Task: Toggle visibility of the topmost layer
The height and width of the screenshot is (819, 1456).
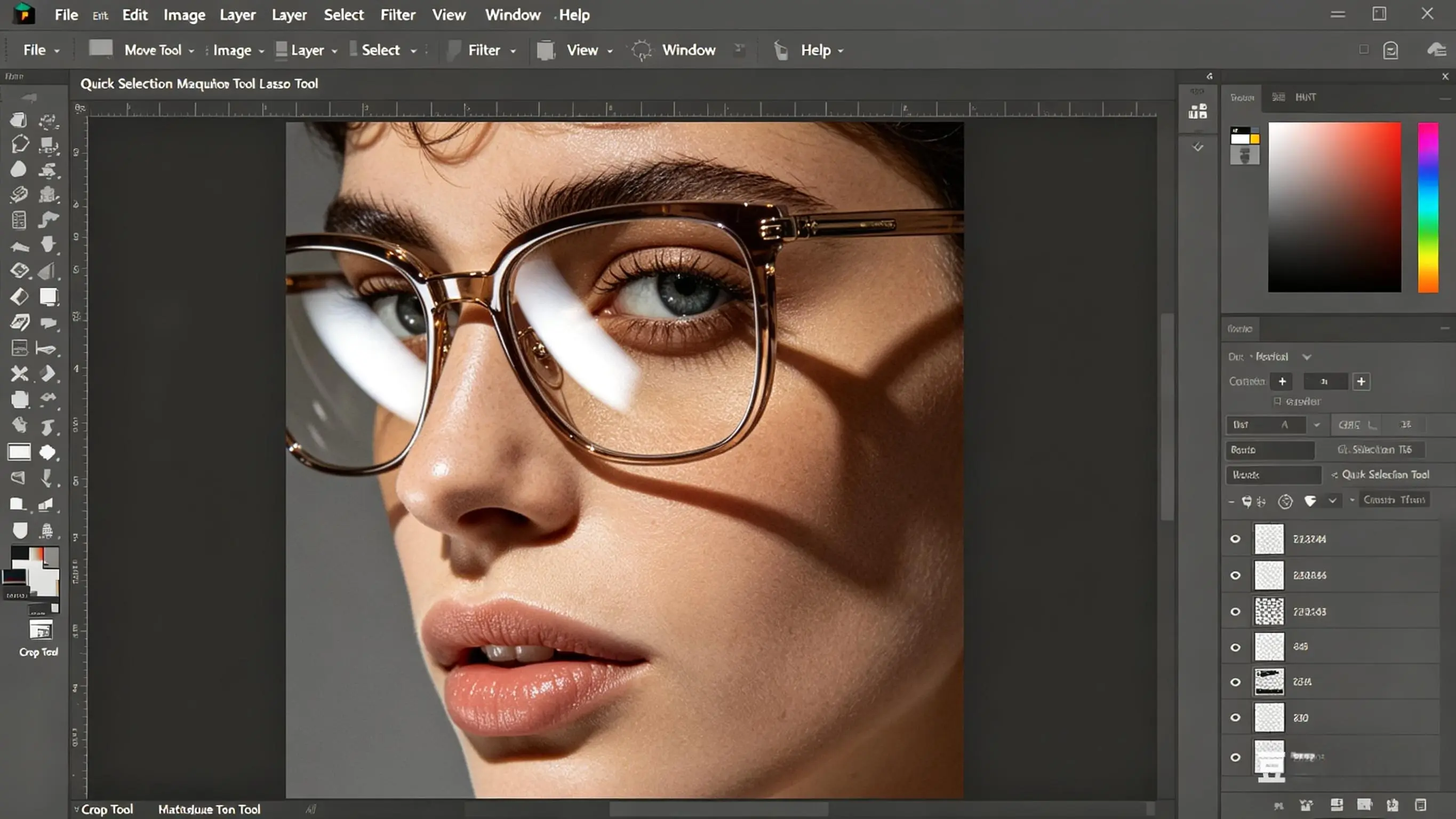Action: tap(1235, 538)
